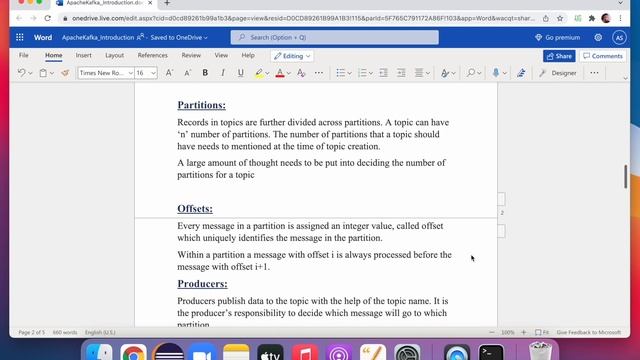Screen dimensions: 640x360
Task: Expand the ribbon display options chevron
Action: click(625, 78)
